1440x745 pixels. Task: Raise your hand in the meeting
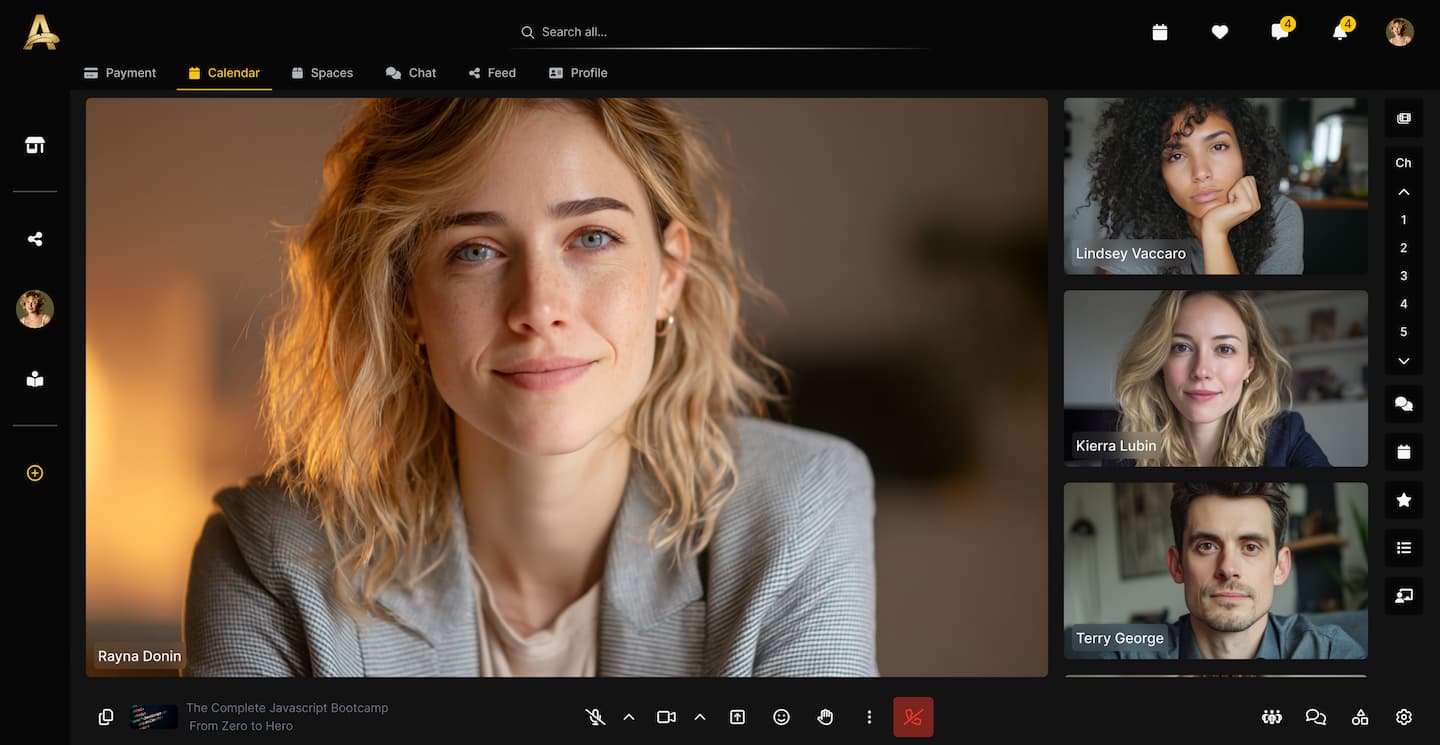click(x=825, y=717)
